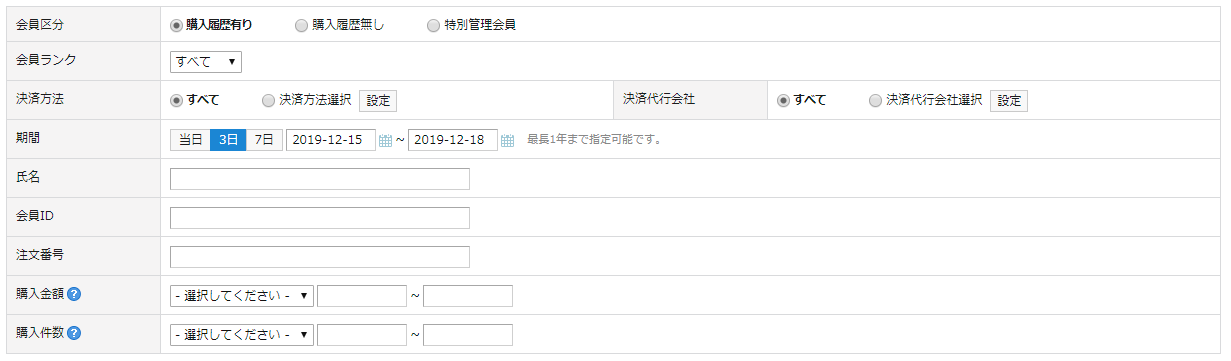
Task: Choose 決済方法選択 radio option
Action: (268, 100)
